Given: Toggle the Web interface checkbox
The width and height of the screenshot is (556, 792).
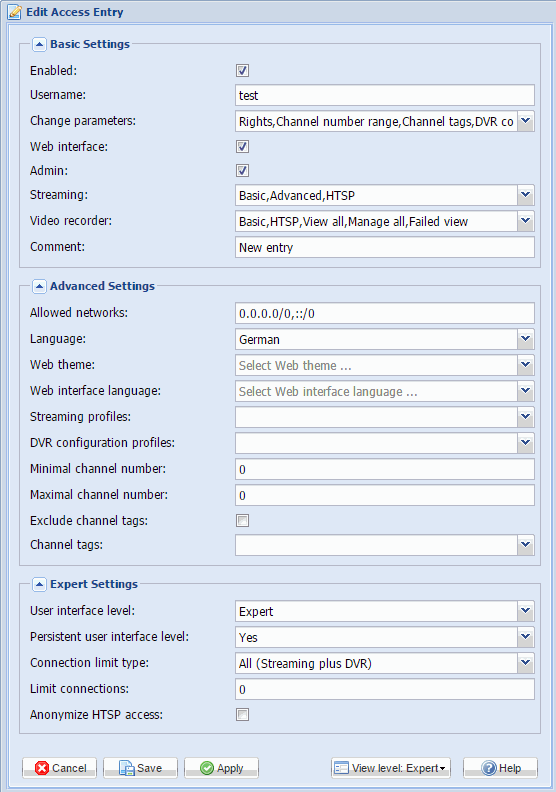Looking at the screenshot, I should [242, 147].
